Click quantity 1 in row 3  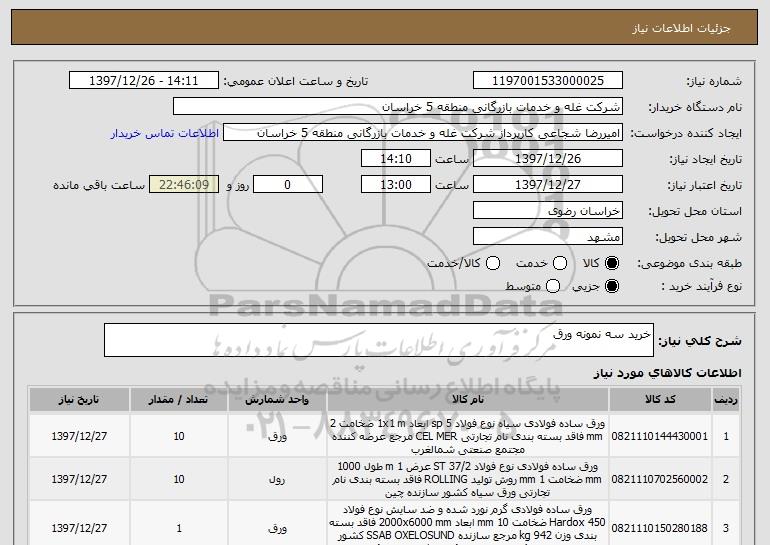point(179,528)
